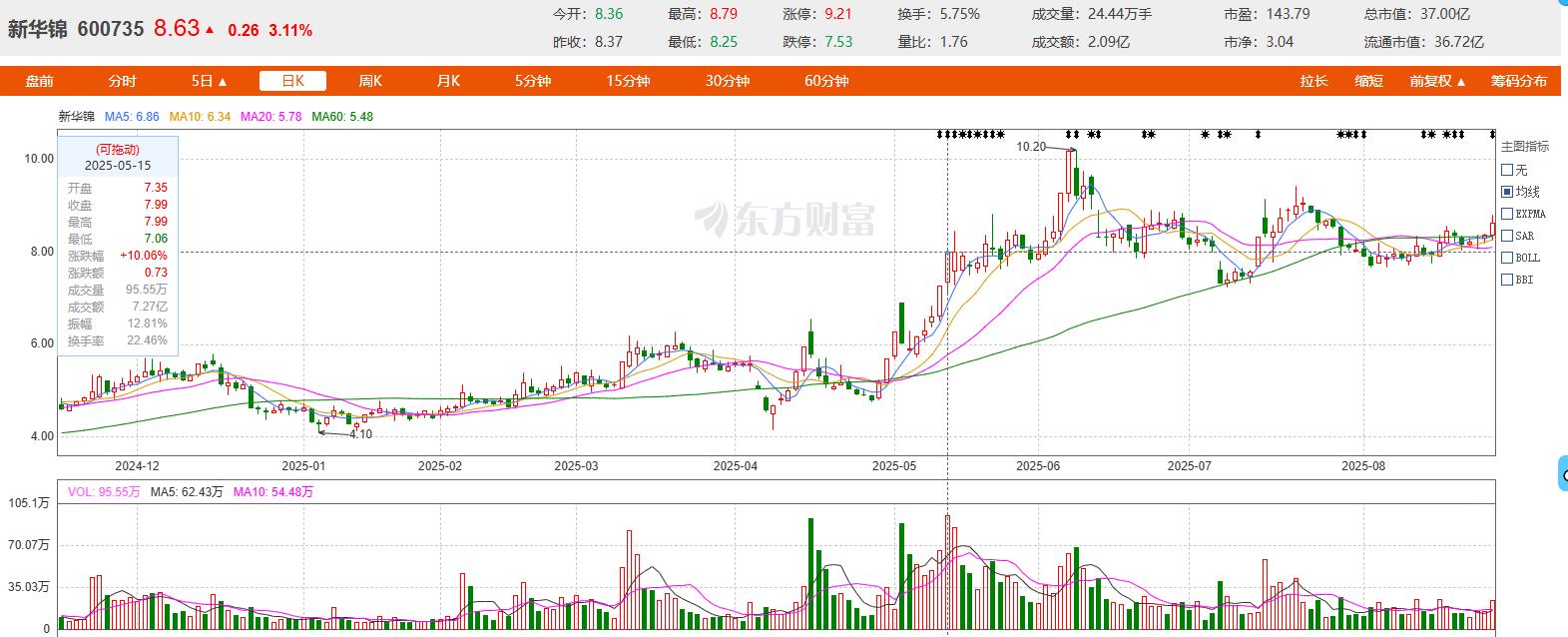This screenshot has height=637, width=1568.
Task: Click the 量比 1.76 value
Action: (954, 42)
